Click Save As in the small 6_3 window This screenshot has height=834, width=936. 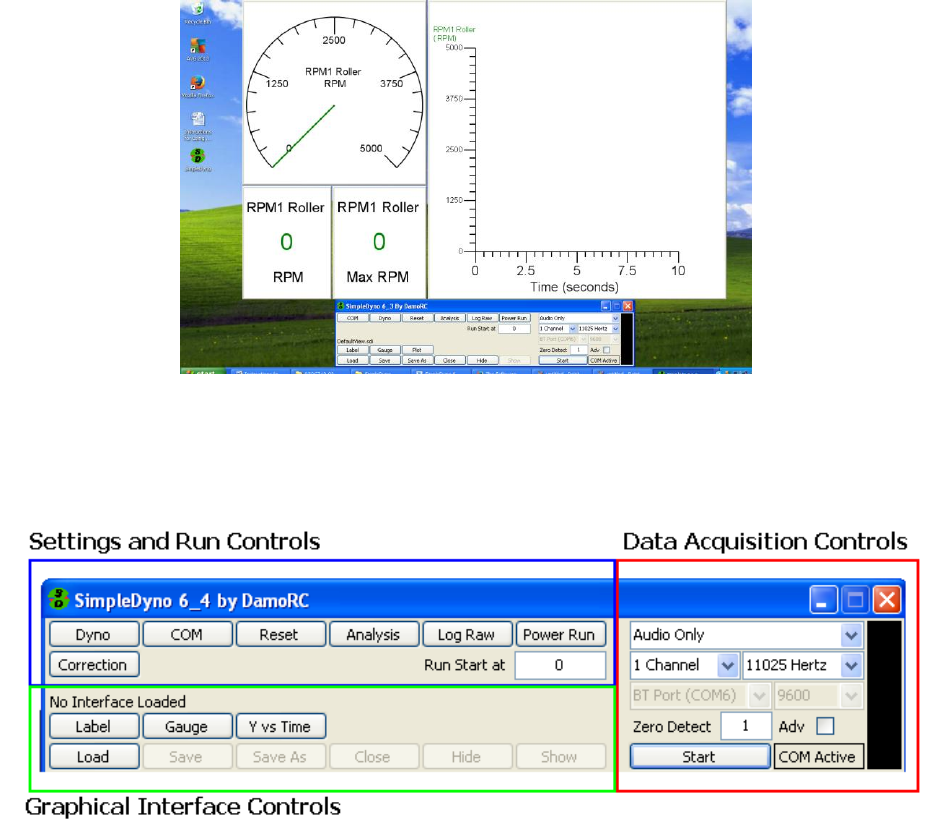tap(417, 361)
